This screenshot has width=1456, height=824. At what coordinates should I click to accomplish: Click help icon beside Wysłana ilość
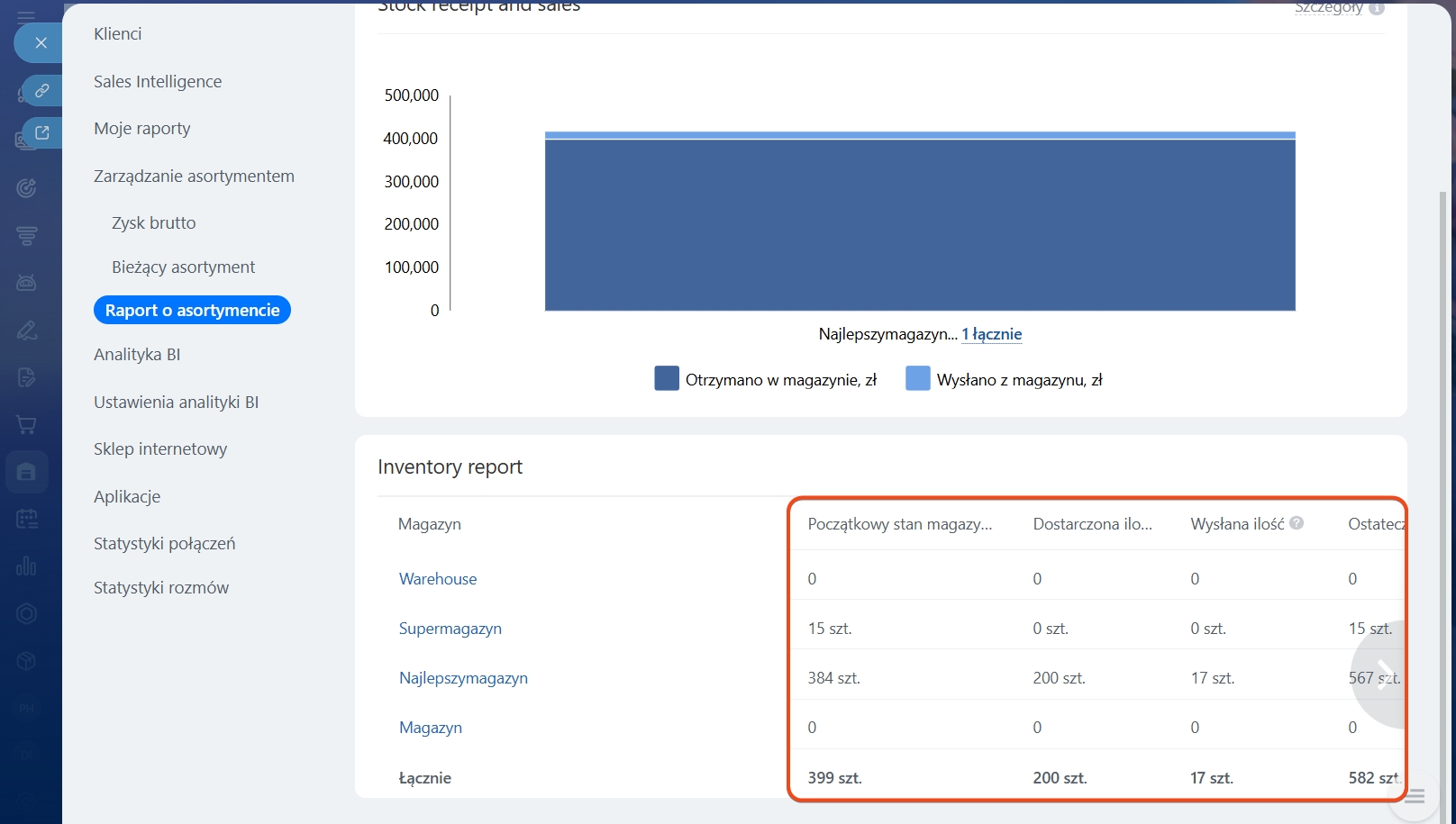[1297, 523]
